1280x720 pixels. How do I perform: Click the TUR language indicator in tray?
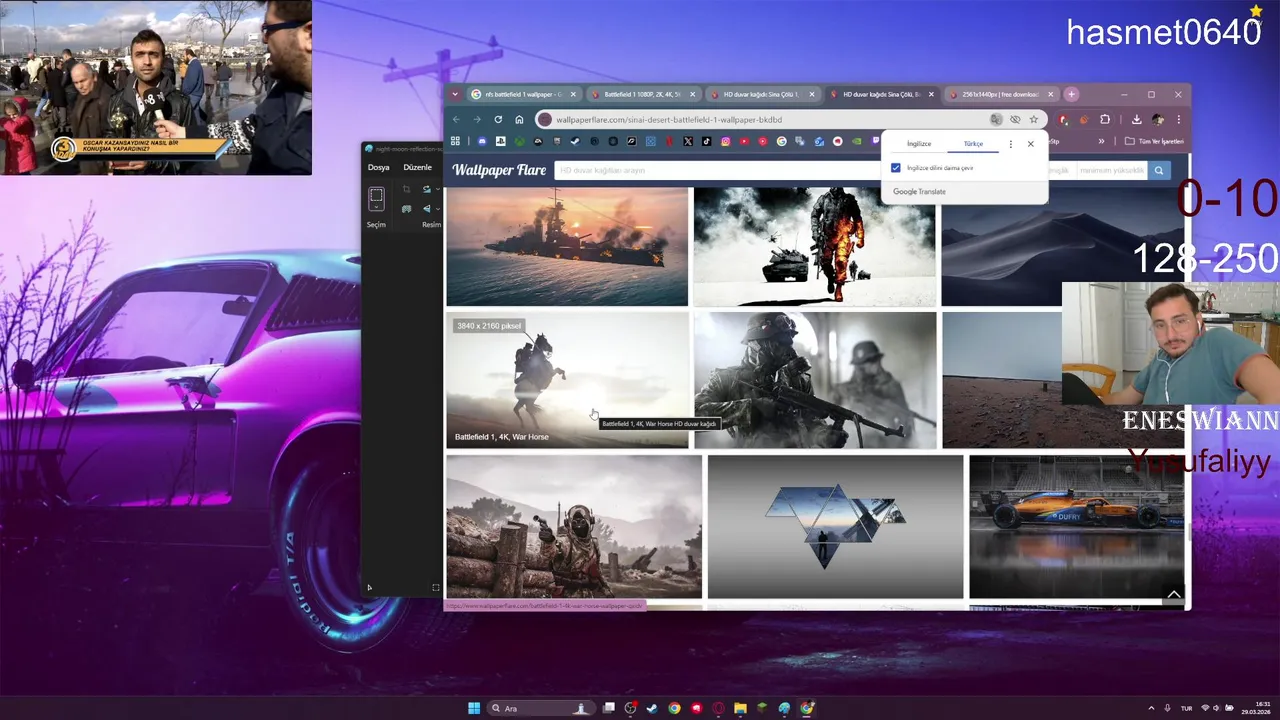coord(1187,708)
